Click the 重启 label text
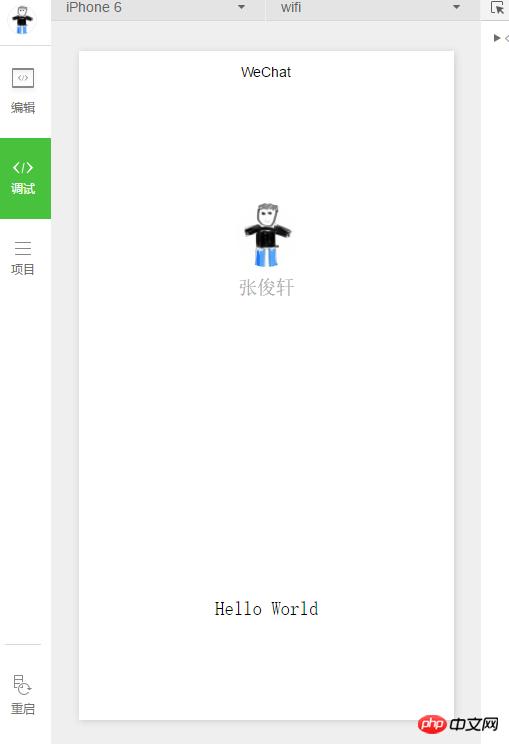Screen dimensions: 509x744 coord(23,708)
